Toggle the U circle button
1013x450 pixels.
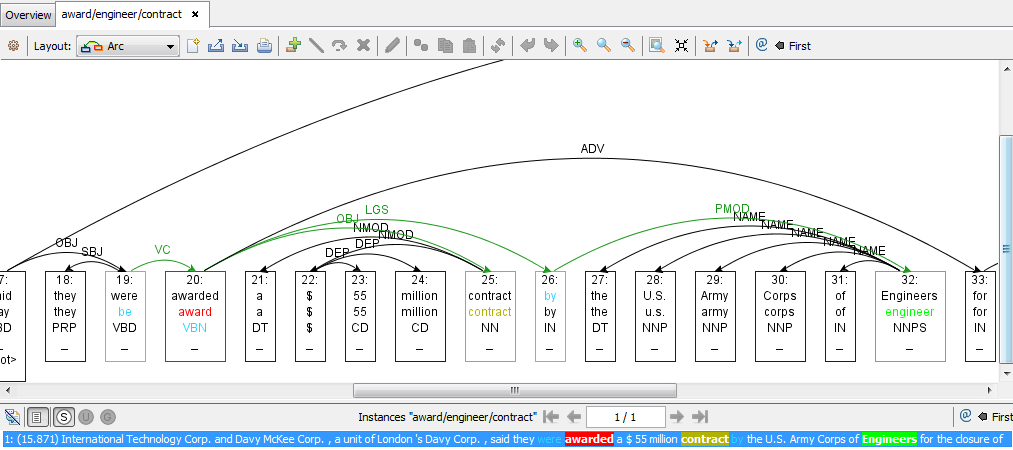point(86,417)
